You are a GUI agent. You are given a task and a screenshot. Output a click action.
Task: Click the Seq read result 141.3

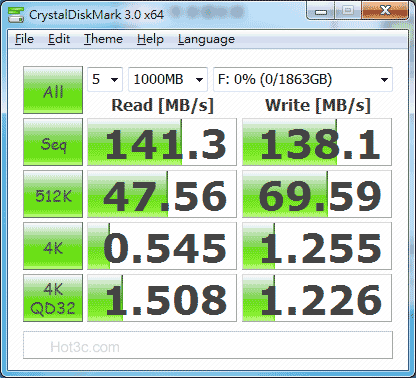tap(162, 142)
